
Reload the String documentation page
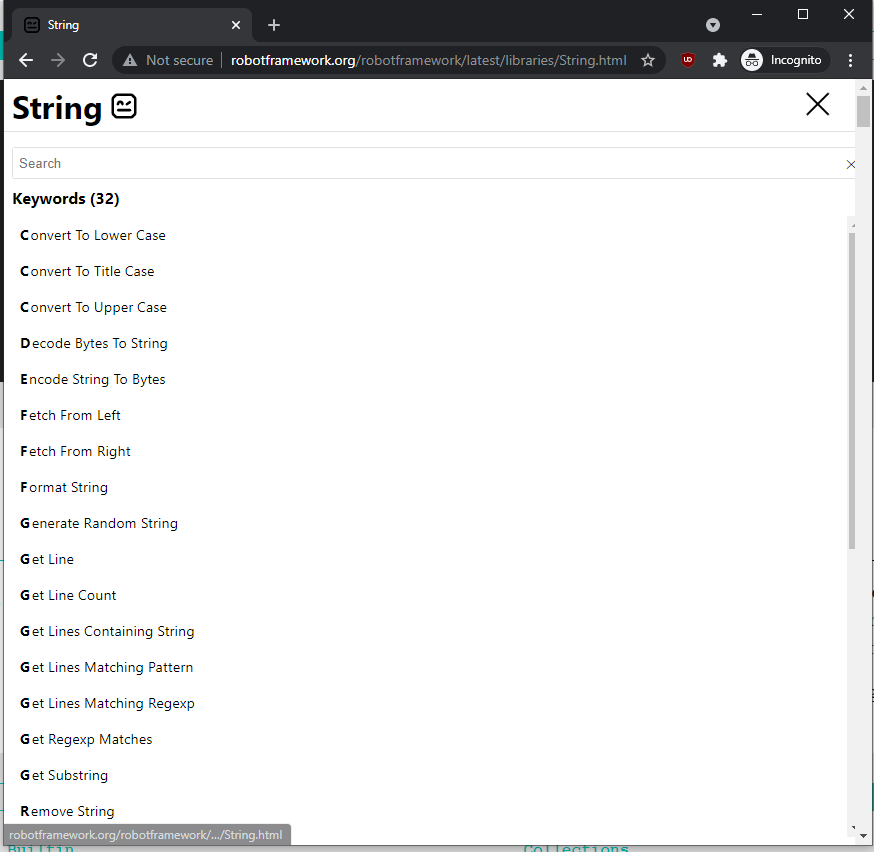[90, 60]
